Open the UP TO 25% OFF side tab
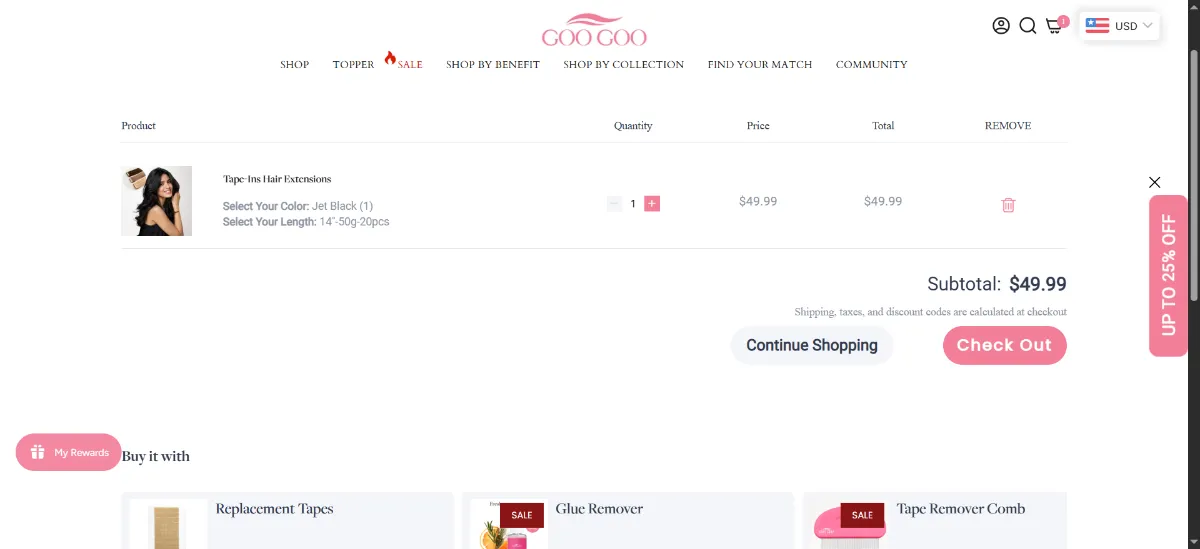Image resolution: width=1200 pixels, height=549 pixels. (x=1168, y=275)
